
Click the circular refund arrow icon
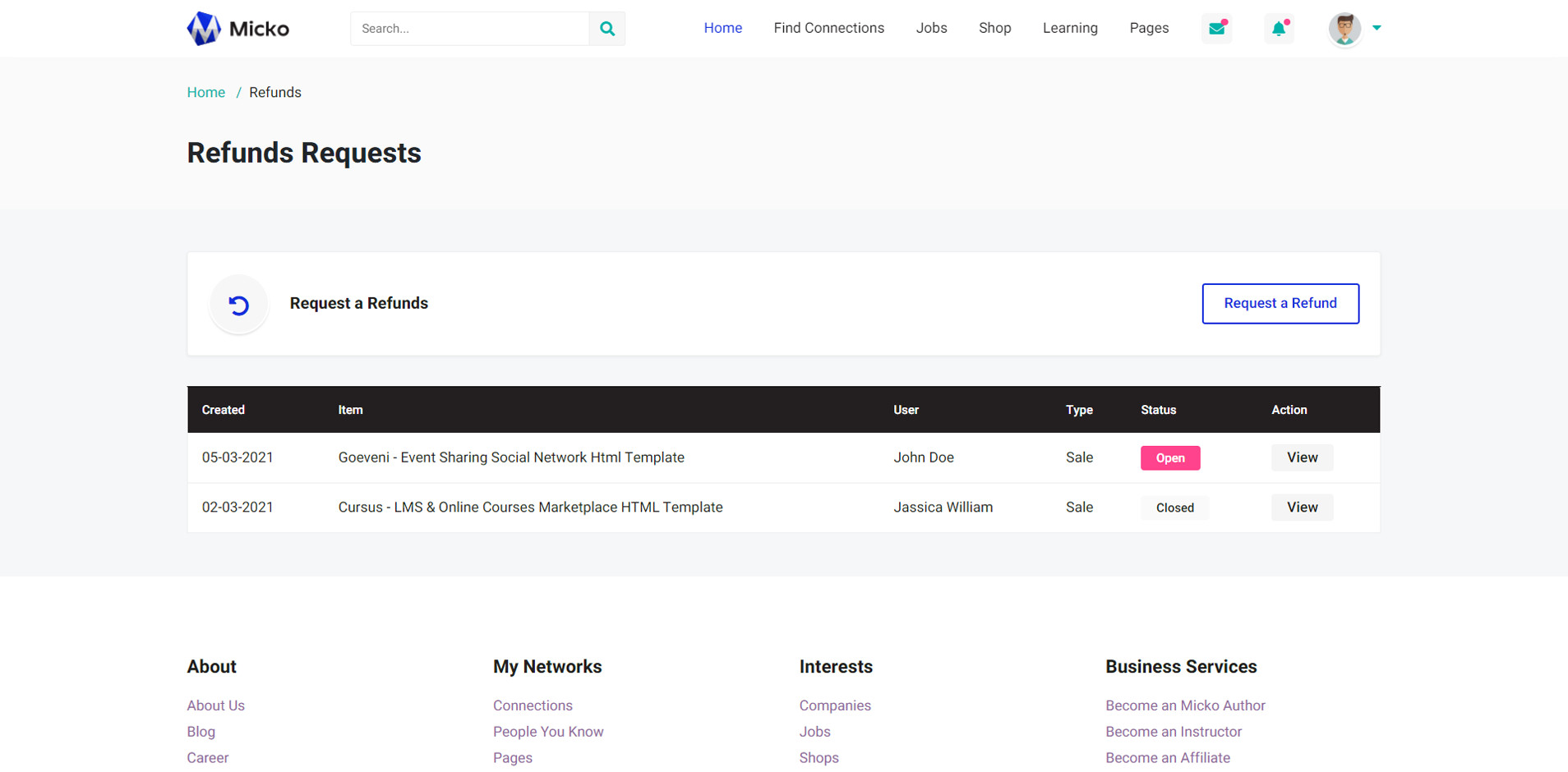[x=239, y=305]
